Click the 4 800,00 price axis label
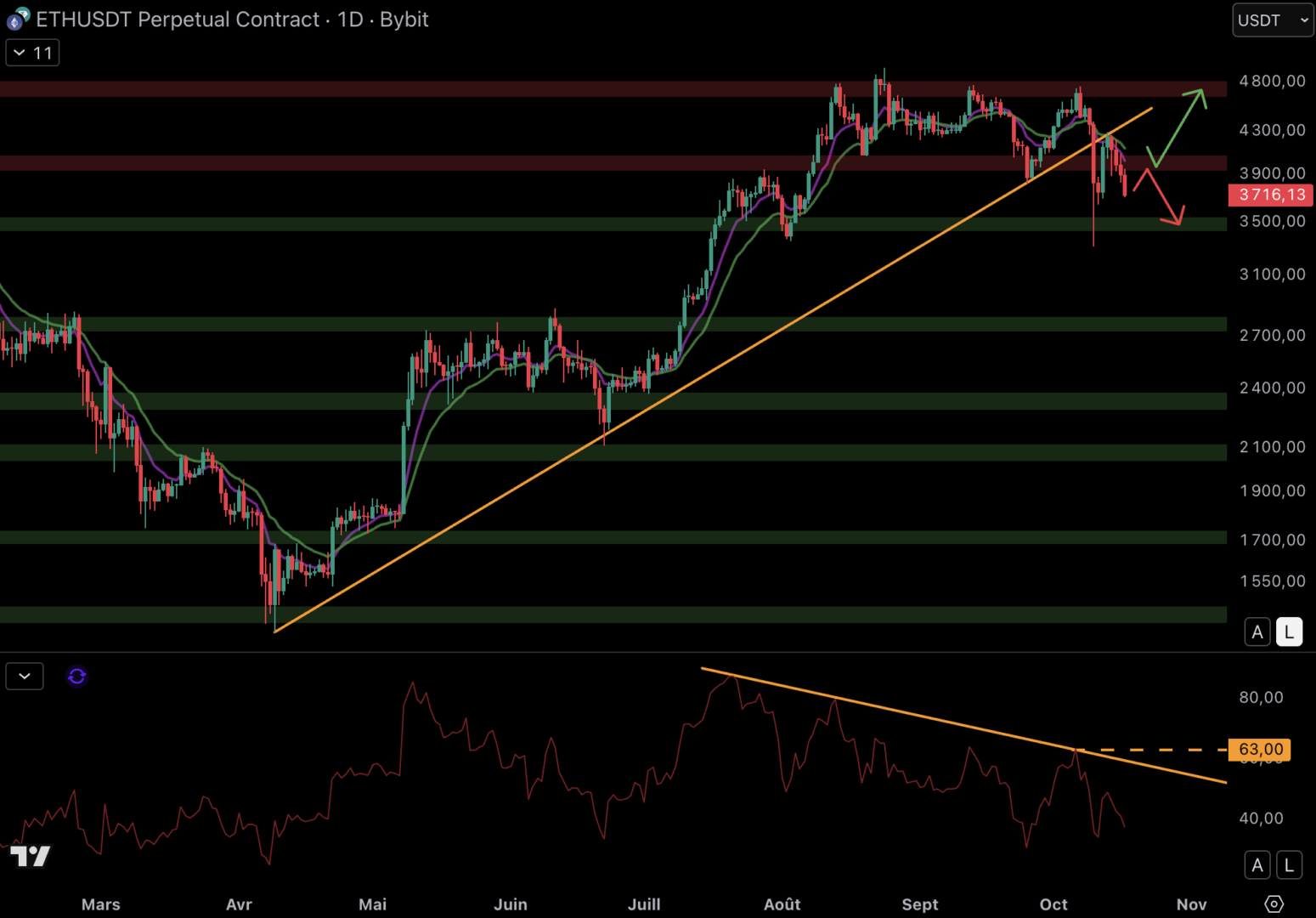The width and height of the screenshot is (1316, 918). pyautogui.click(x=1272, y=81)
